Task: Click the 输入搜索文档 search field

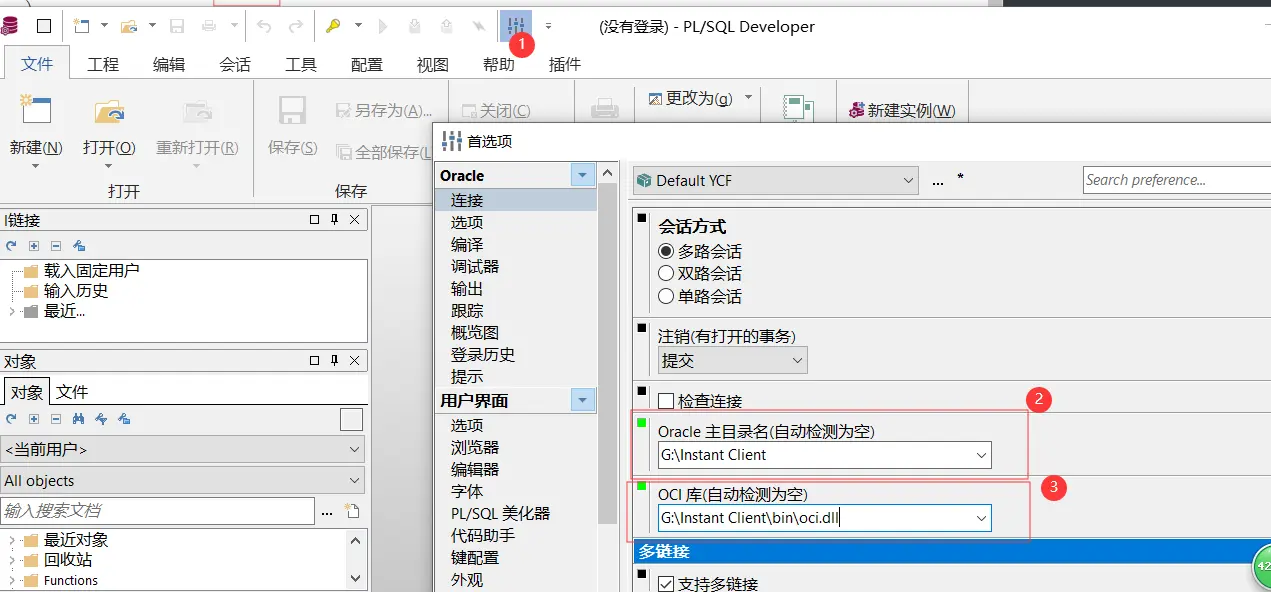Action: [x=158, y=511]
